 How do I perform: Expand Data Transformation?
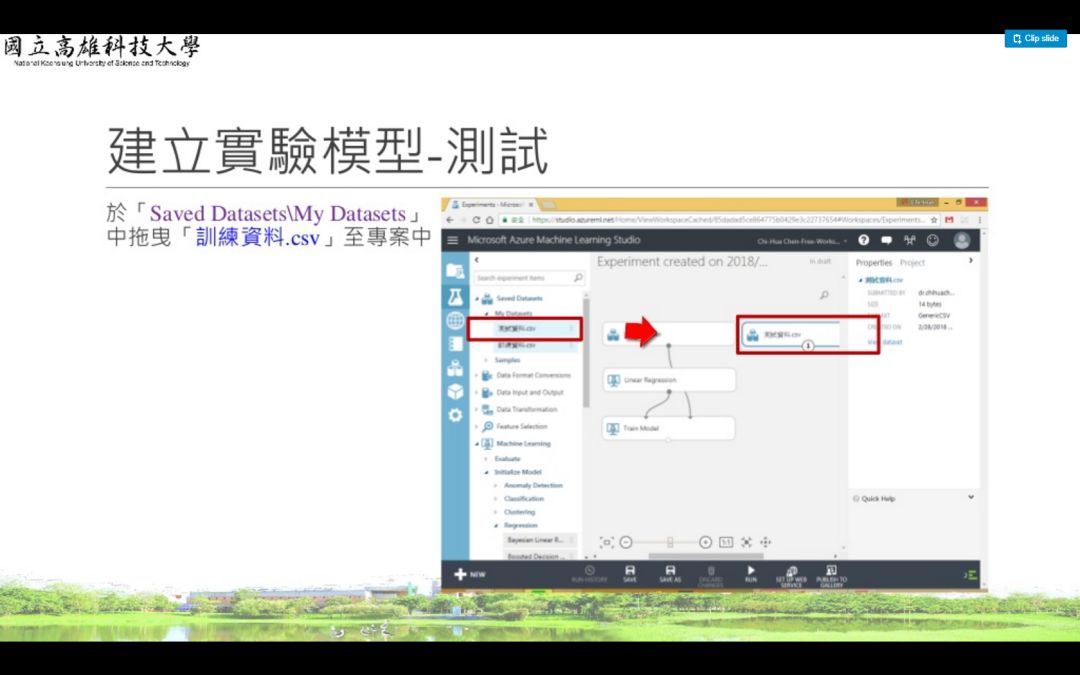tap(477, 410)
